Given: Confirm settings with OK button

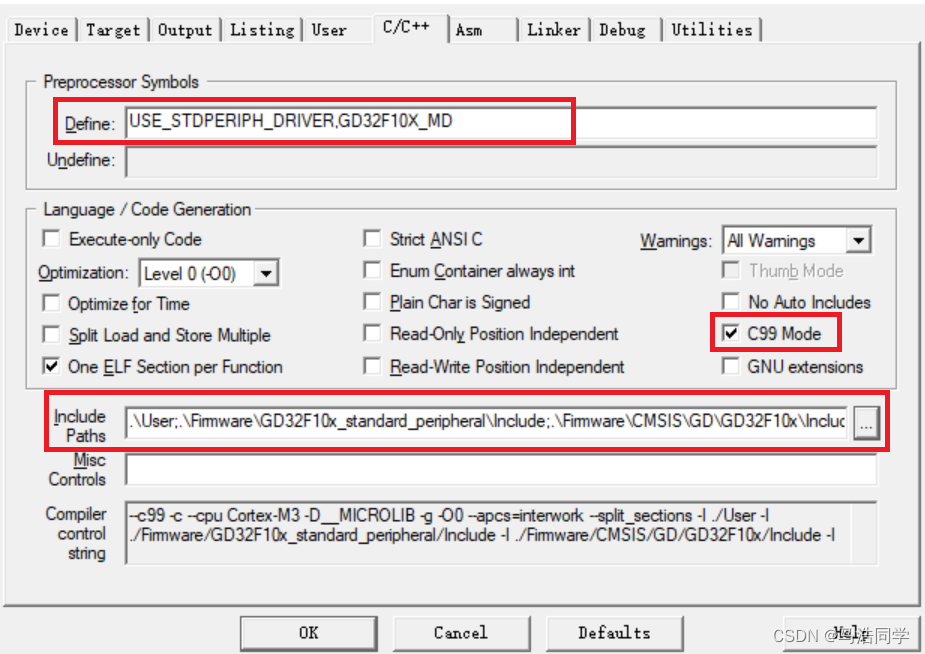Looking at the screenshot, I should pyautogui.click(x=309, y=633).
